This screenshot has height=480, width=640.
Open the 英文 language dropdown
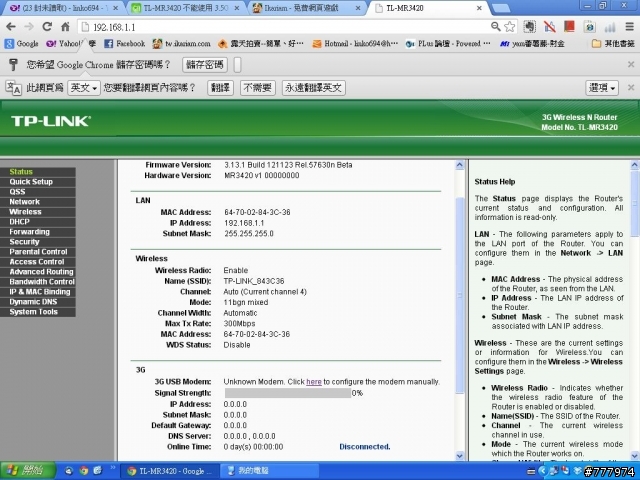tap(84, 88)
